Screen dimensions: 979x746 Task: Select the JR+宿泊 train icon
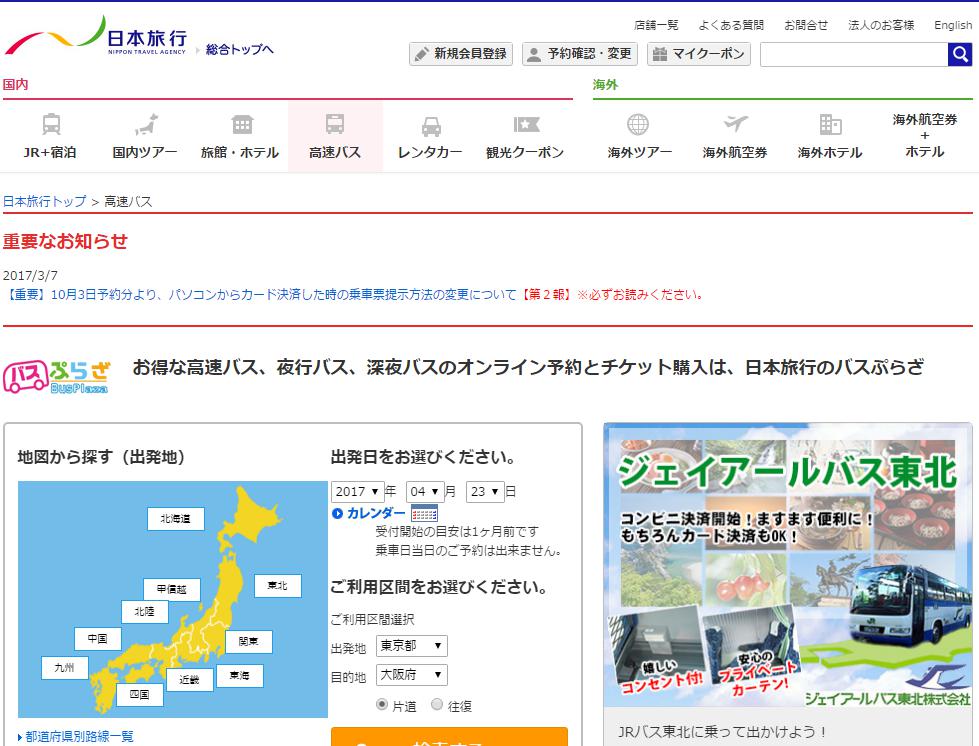pos(51,124)
